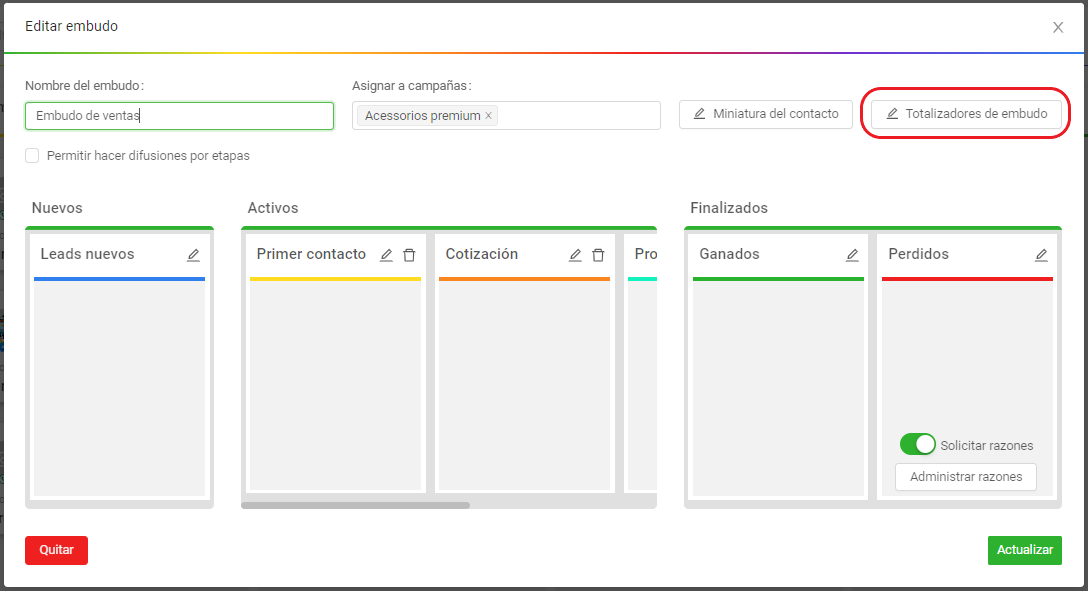Click the Editar embudo dialog title

(x=71, y=26)
